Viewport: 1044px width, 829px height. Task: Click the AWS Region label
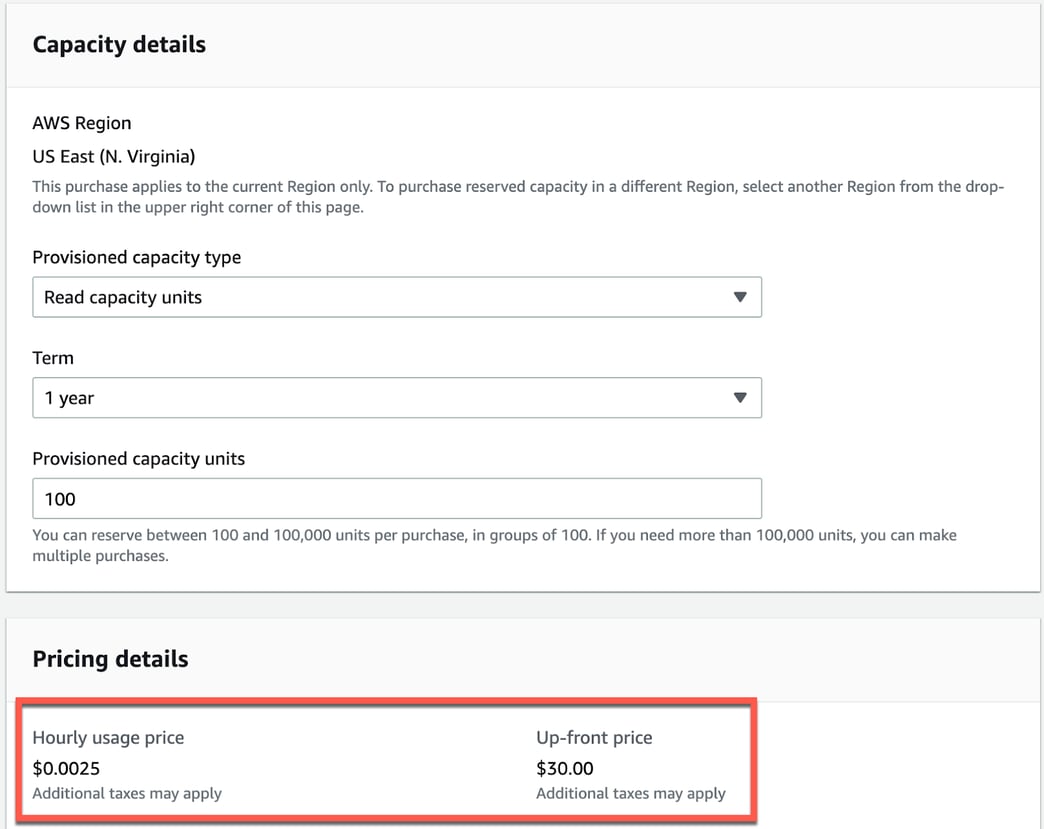click(x=81, y=122)
